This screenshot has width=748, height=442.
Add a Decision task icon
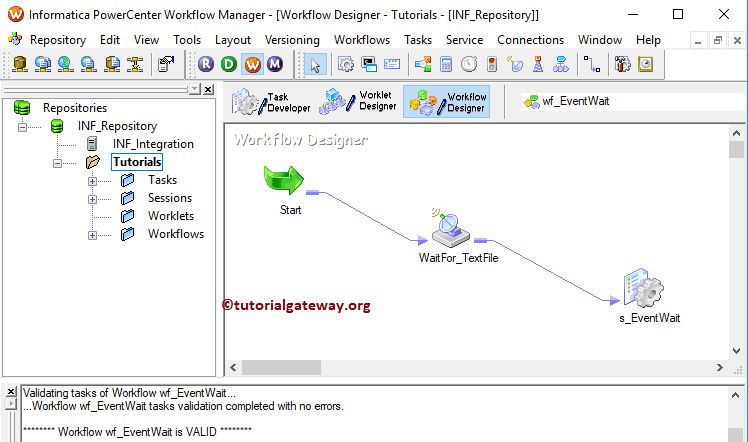tap(423, 64)
